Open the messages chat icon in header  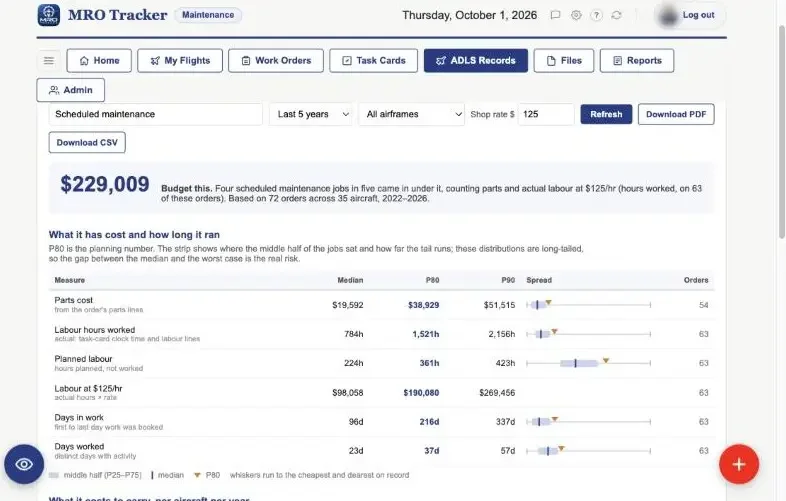coord(555,15)
